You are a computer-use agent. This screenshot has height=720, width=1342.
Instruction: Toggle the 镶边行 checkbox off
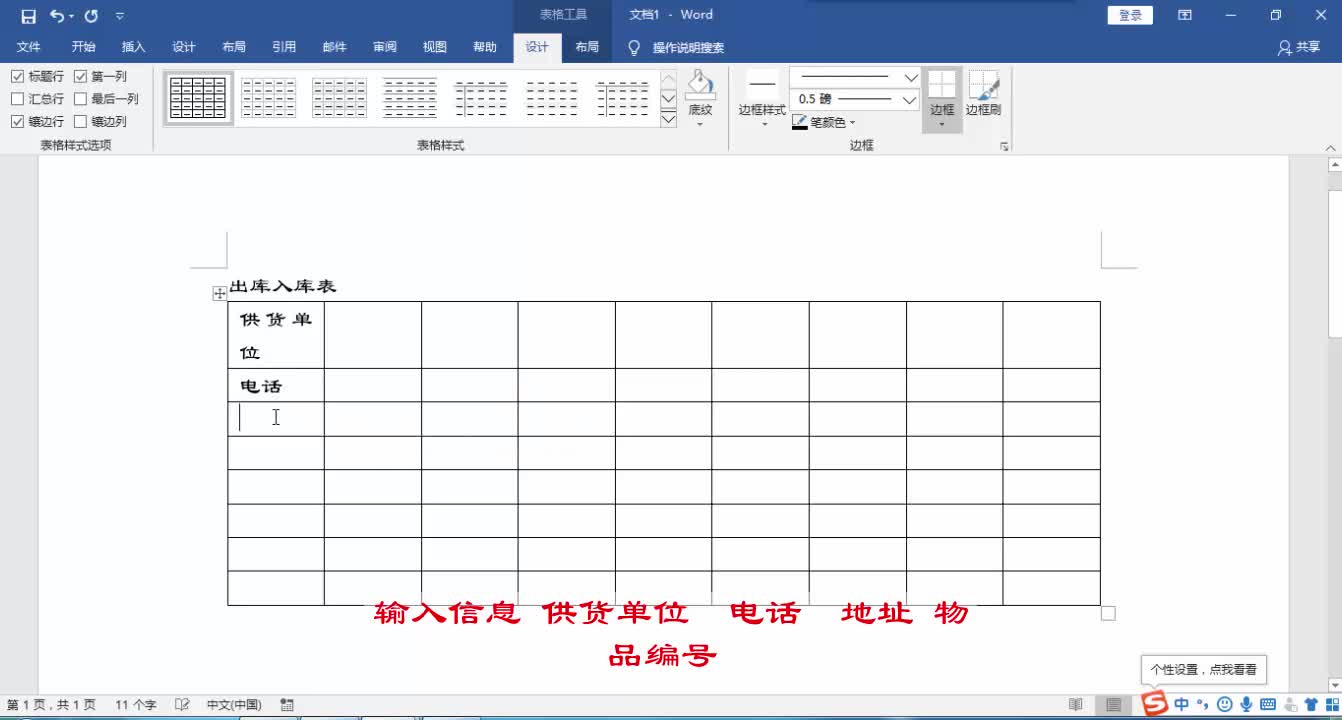pos(17,121)
